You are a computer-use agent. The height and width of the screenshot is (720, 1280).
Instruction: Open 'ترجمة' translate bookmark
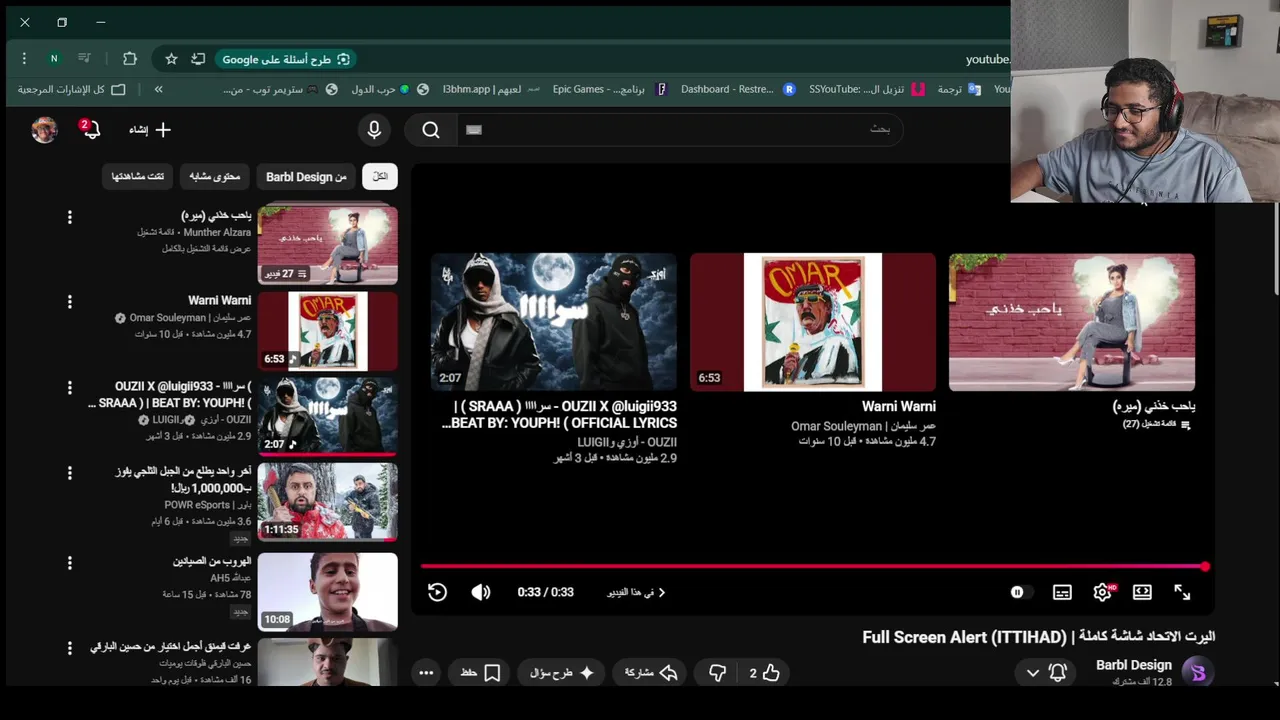959,89
